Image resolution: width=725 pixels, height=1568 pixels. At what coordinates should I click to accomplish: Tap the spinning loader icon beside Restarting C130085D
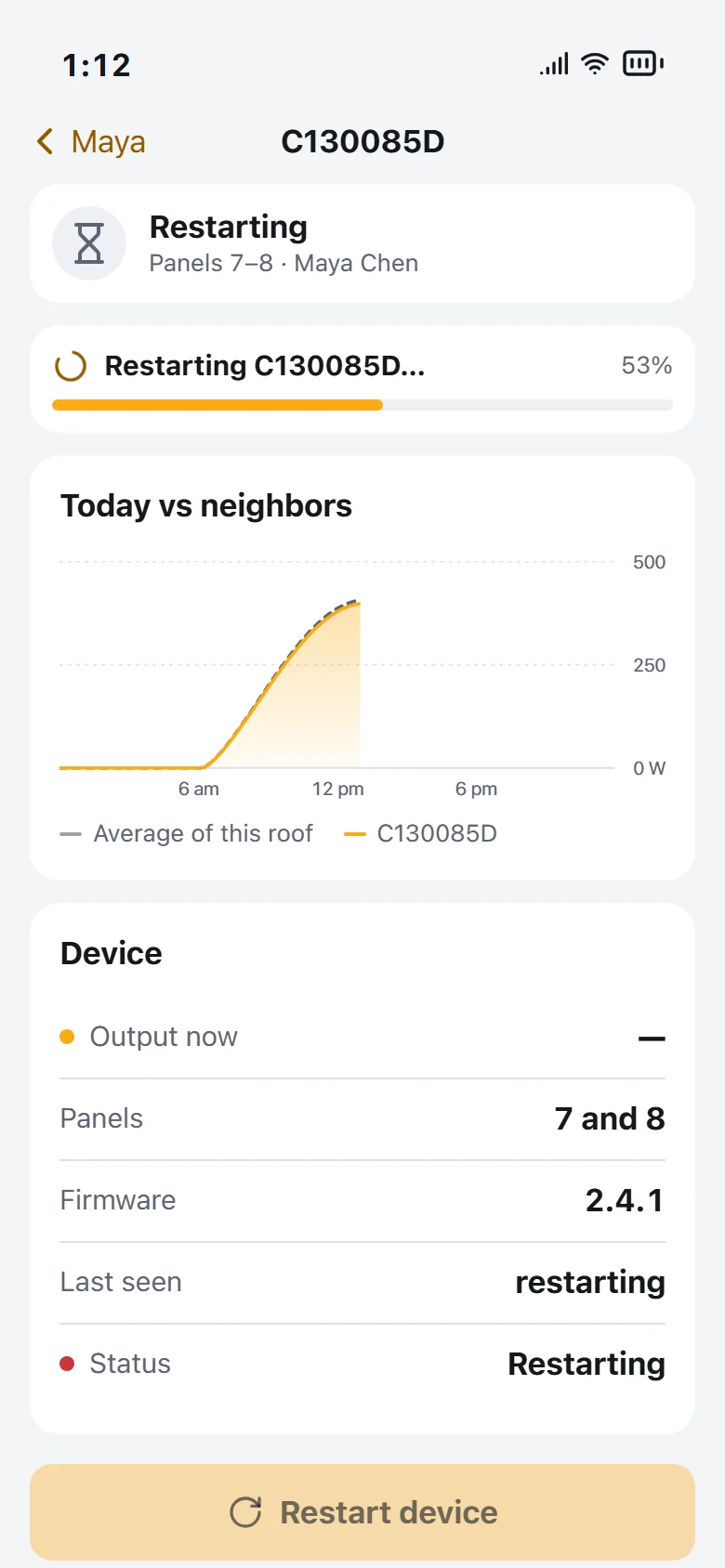(x=71, y=366)
